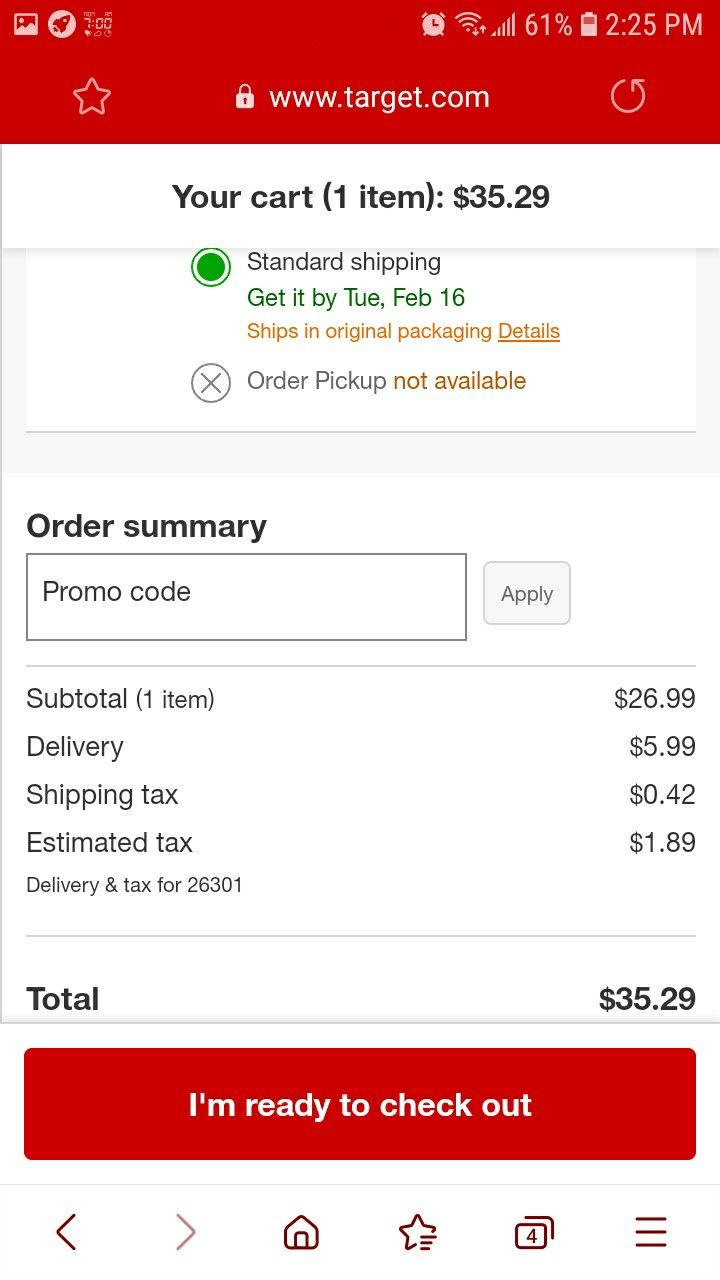
Task: Apply the promo code
Action: 527,594
